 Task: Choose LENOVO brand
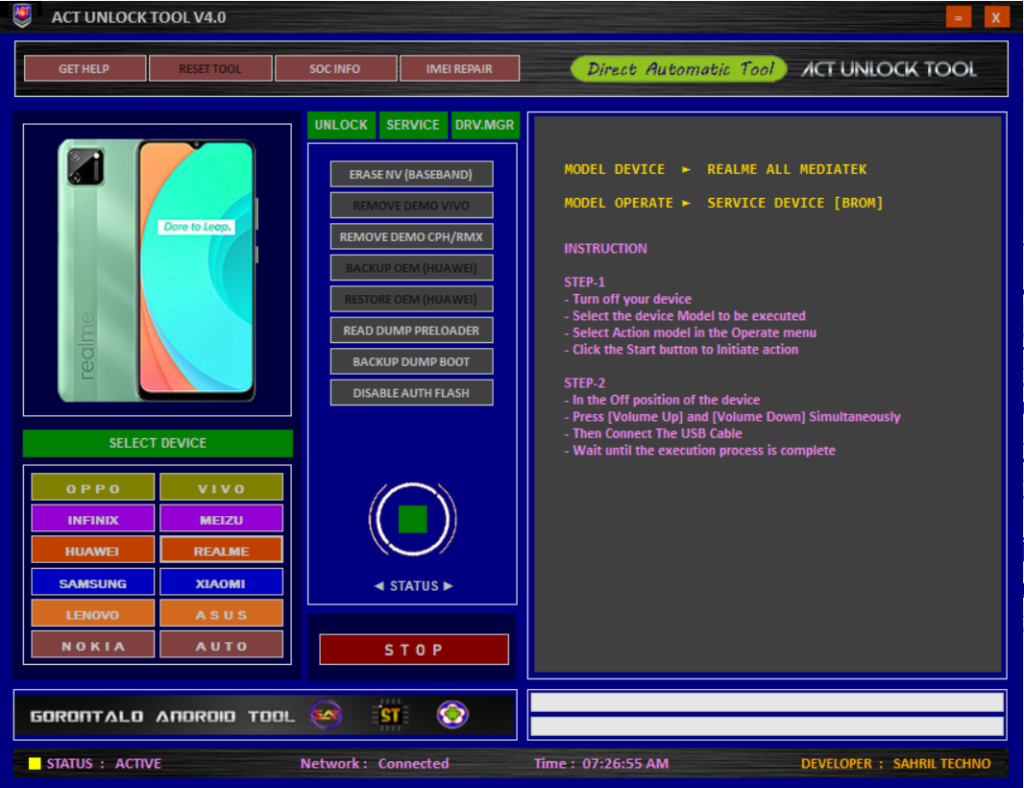93,614
